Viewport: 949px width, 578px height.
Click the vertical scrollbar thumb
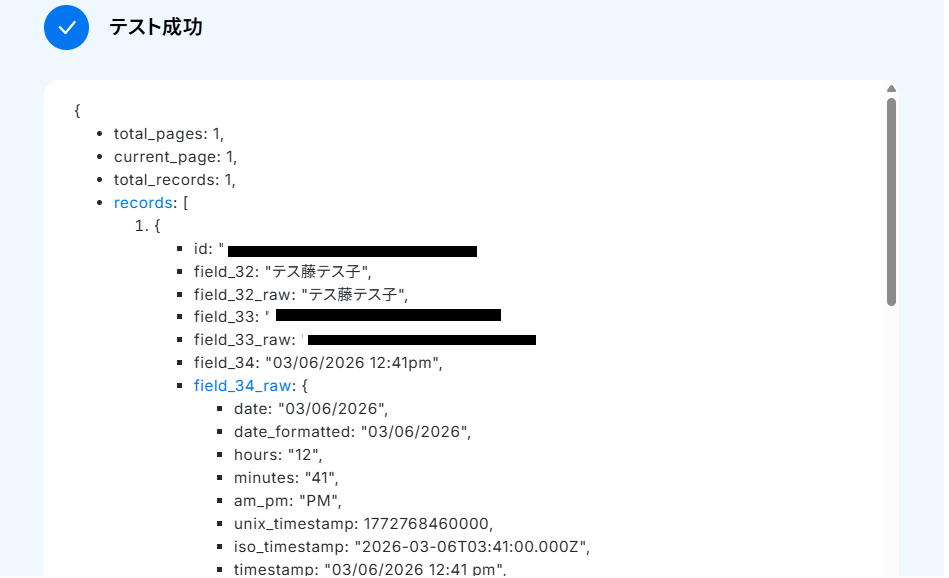pyautogui.click(x=891, y=202)
